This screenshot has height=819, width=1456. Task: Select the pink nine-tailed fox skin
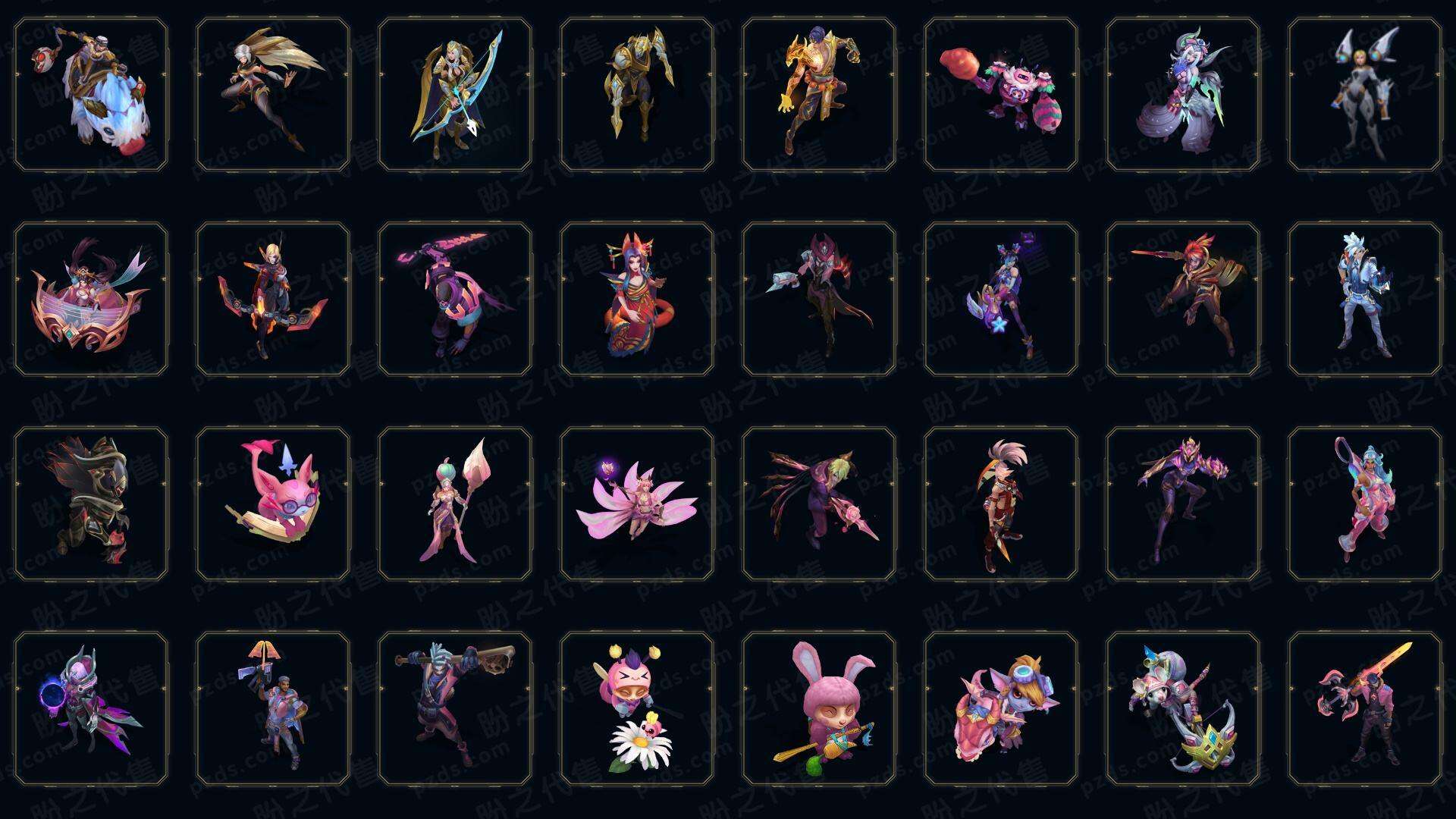tap(637, 504)
